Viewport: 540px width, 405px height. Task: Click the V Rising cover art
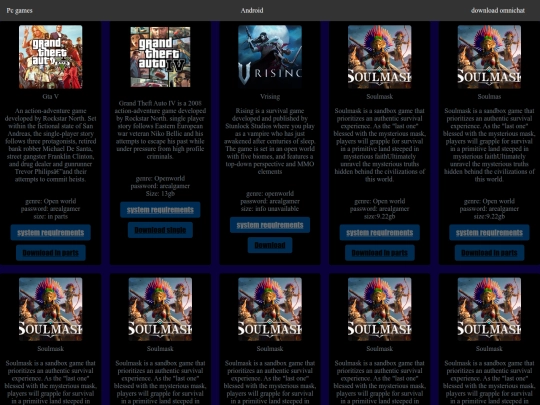point(270,57)
